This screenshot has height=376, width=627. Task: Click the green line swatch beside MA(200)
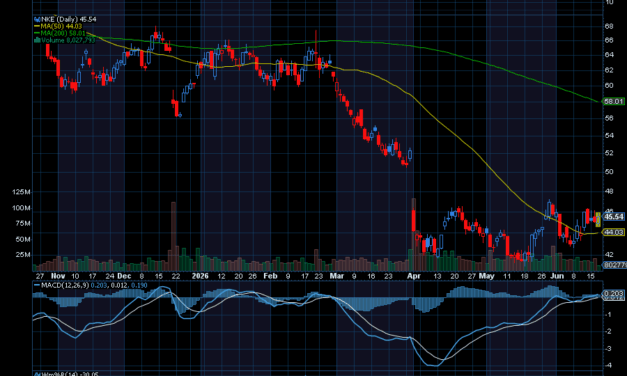[x=37, y=33]
